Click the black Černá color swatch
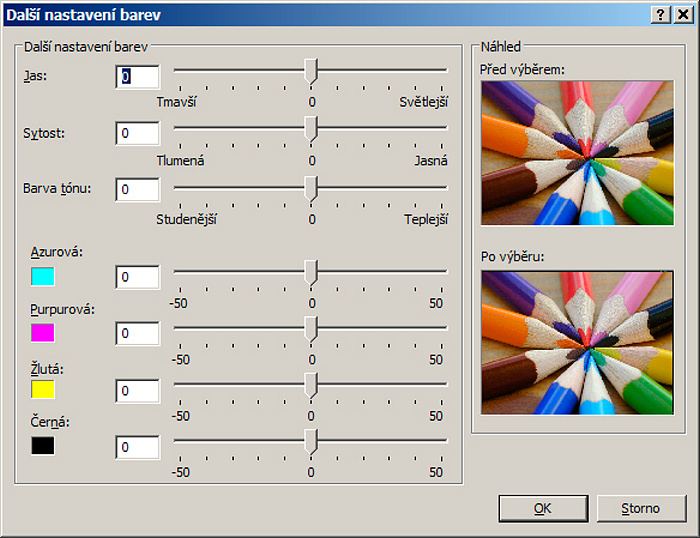Image resolution: width=700 pixels, height=538 pixels. [43, 446]
